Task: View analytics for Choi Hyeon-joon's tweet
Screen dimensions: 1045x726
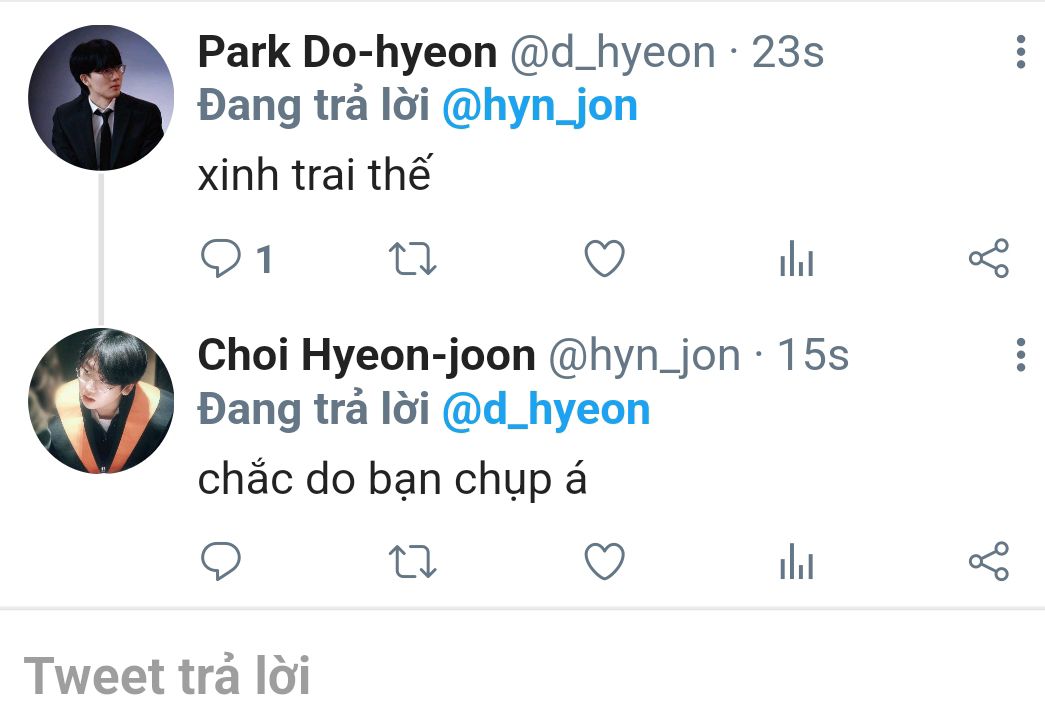Action: point(796,561)
